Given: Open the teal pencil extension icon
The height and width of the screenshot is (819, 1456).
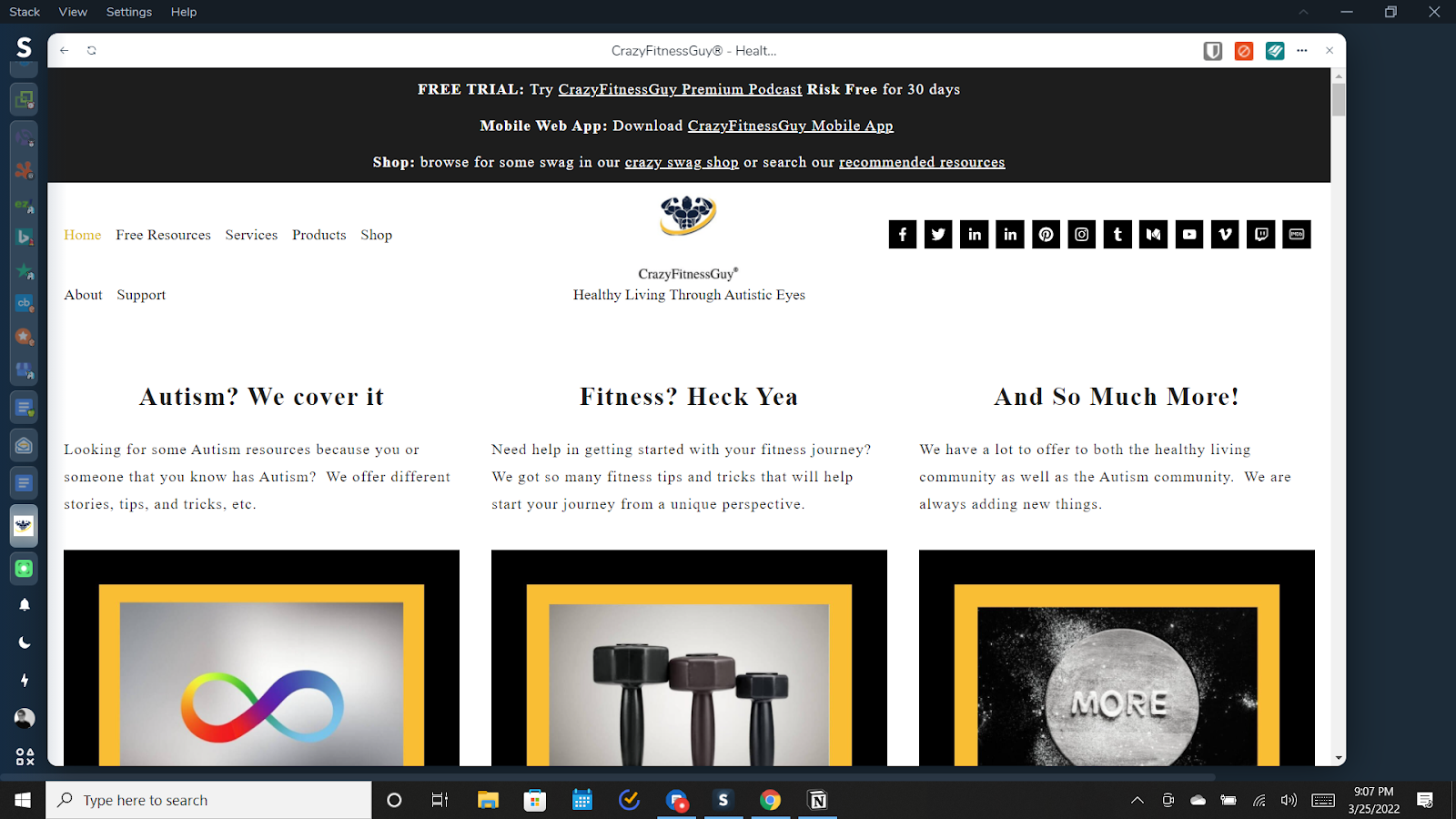Looking at the screenshot, I should click(1275, 51).
